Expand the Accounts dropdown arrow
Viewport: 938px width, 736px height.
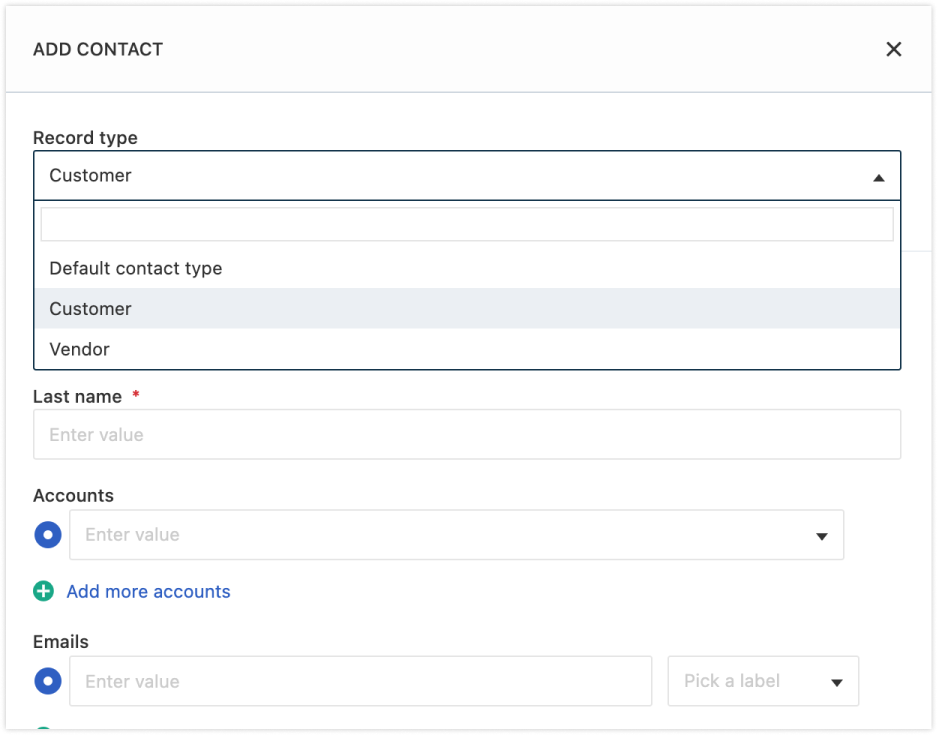(x=822, y=536)
